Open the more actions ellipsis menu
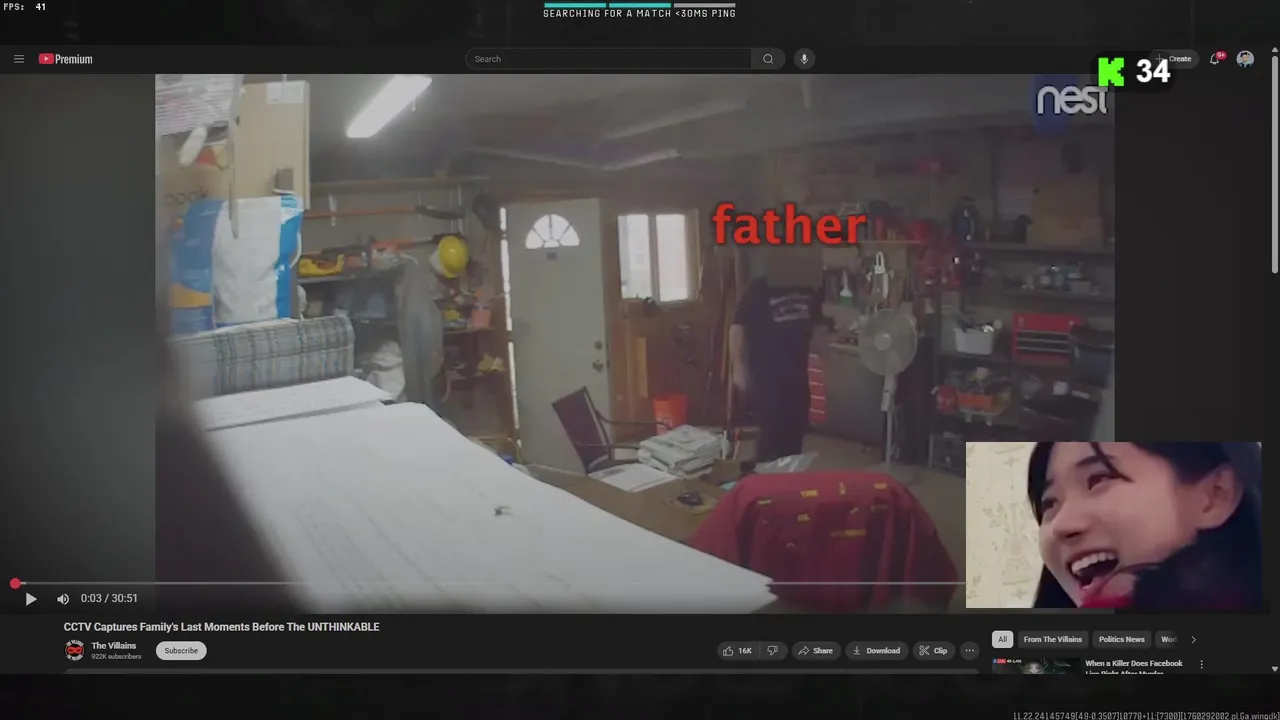The width and height of the screenshot is (1280, 720). tap(969, 651)
